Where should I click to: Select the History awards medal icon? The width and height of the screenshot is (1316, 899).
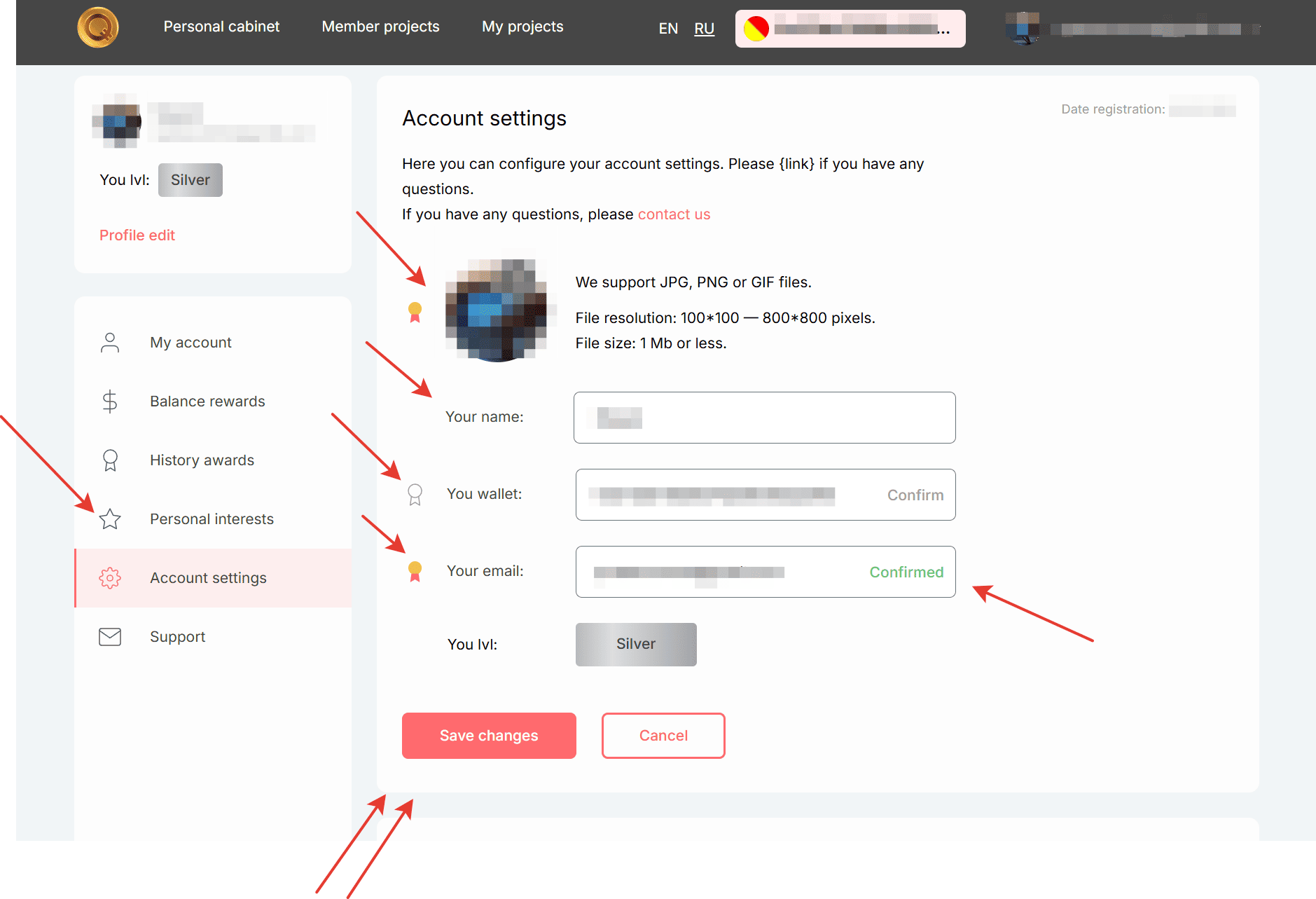pos(110,460)
